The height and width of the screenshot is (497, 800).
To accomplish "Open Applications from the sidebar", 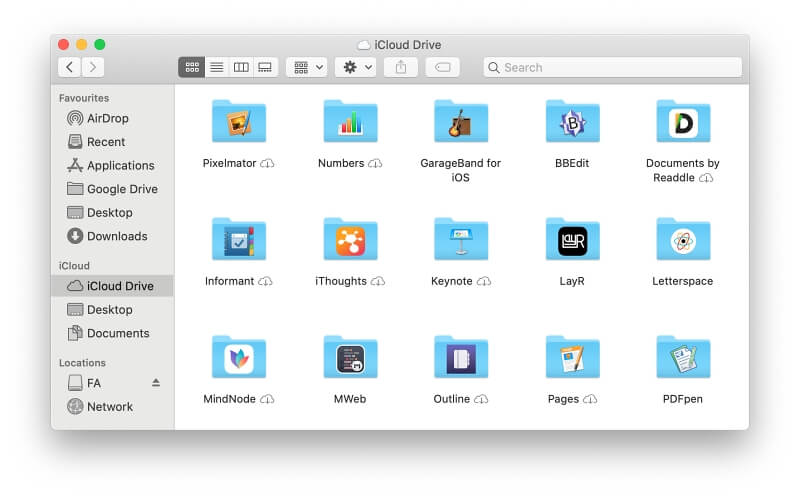I will (112, 165).
